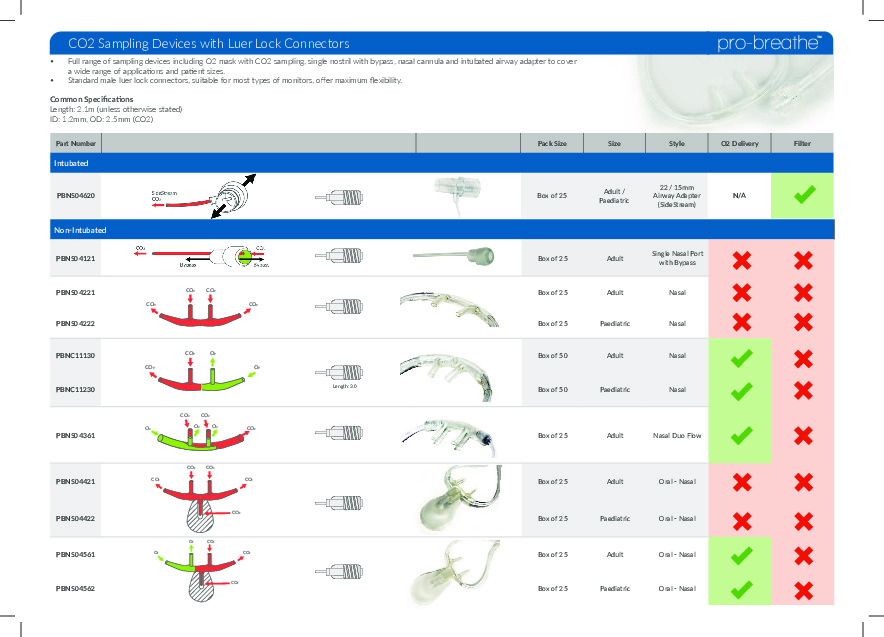Click the oral-nasal mask photo for PBNS04421
This screenshot has height=637, width=884.
[450, 499]
